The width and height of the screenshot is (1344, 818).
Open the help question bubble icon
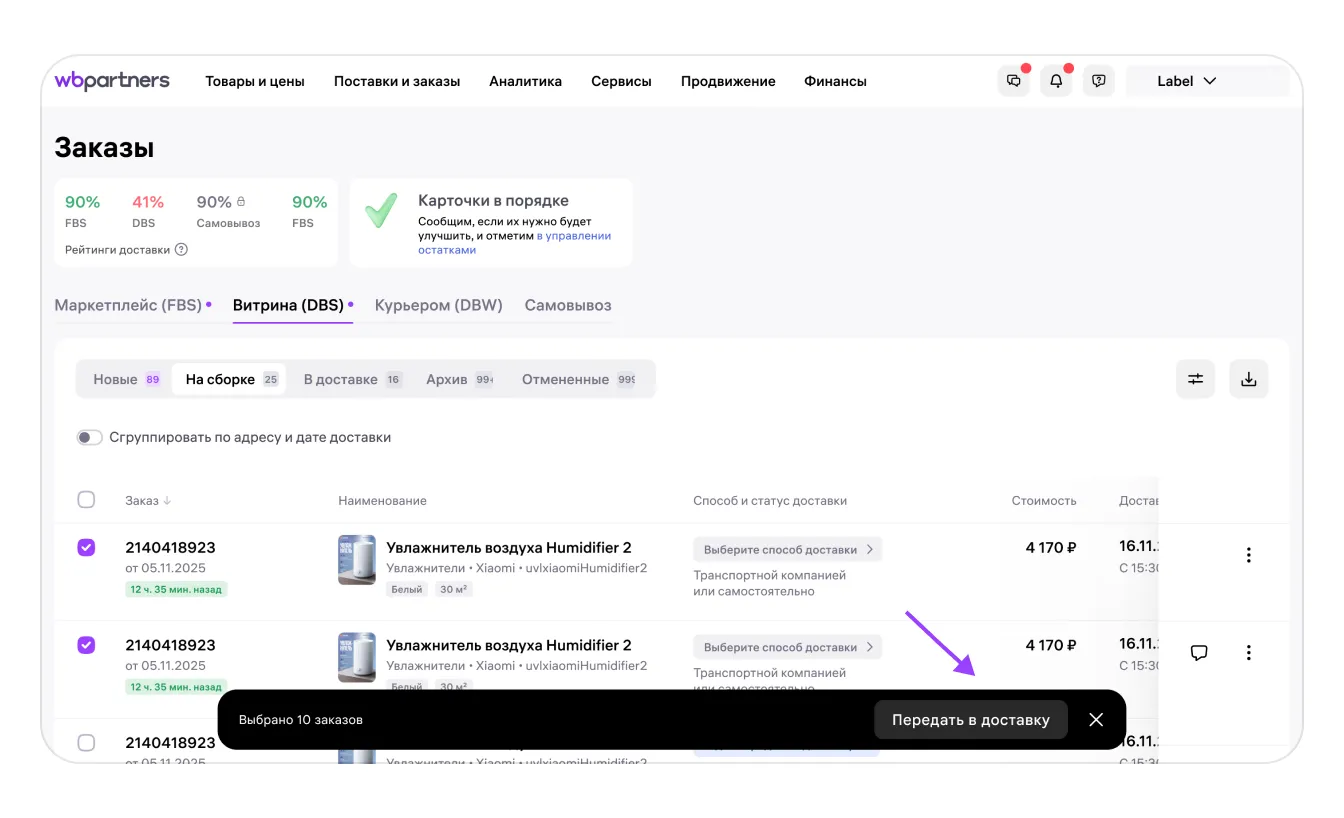(x=1099, y=81)
